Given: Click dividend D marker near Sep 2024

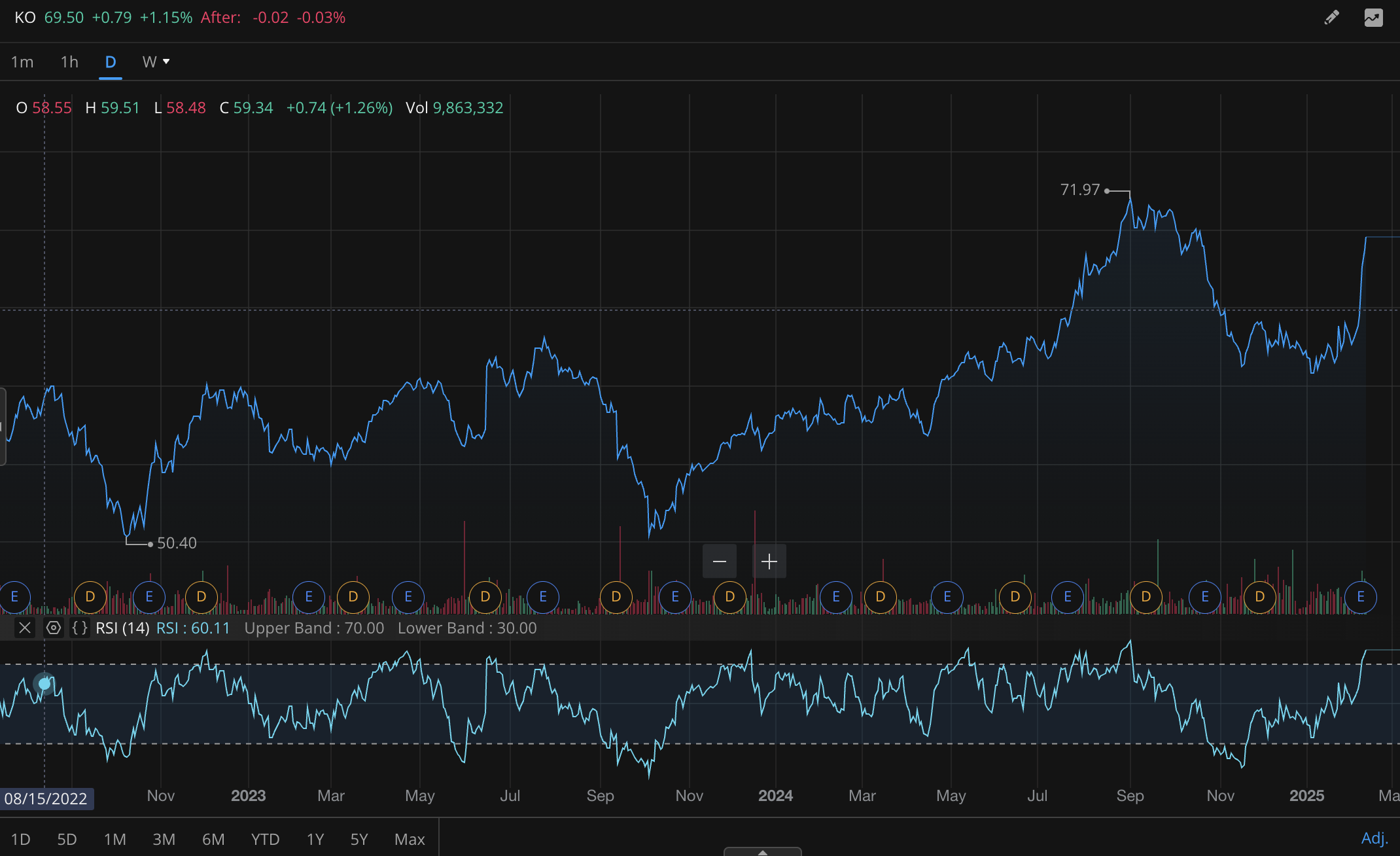Looking at the screenshot, I should (x=1146, y=597).
